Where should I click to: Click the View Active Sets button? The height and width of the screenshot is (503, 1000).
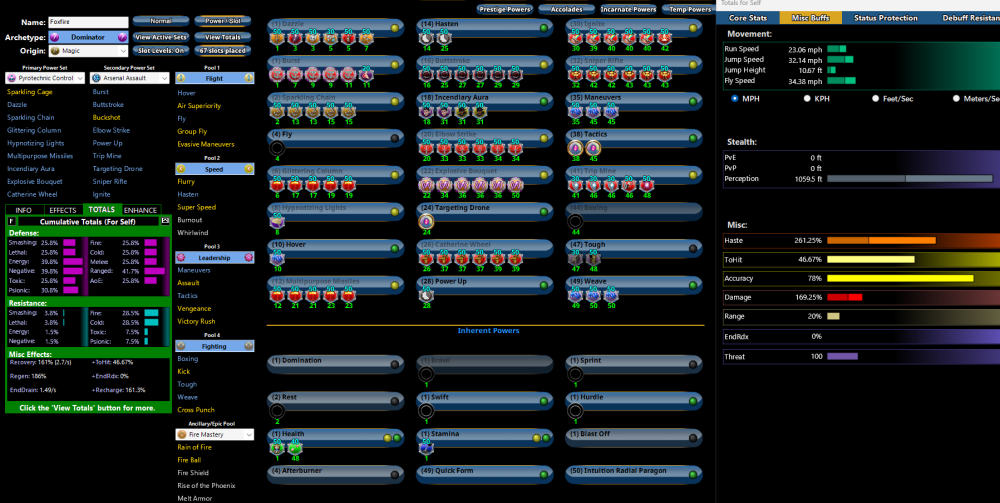[160, 37]
